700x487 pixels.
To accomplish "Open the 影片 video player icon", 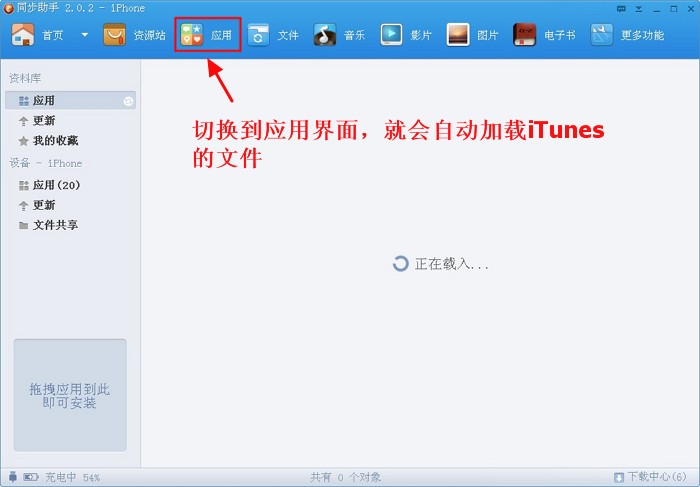I will 392,34.
